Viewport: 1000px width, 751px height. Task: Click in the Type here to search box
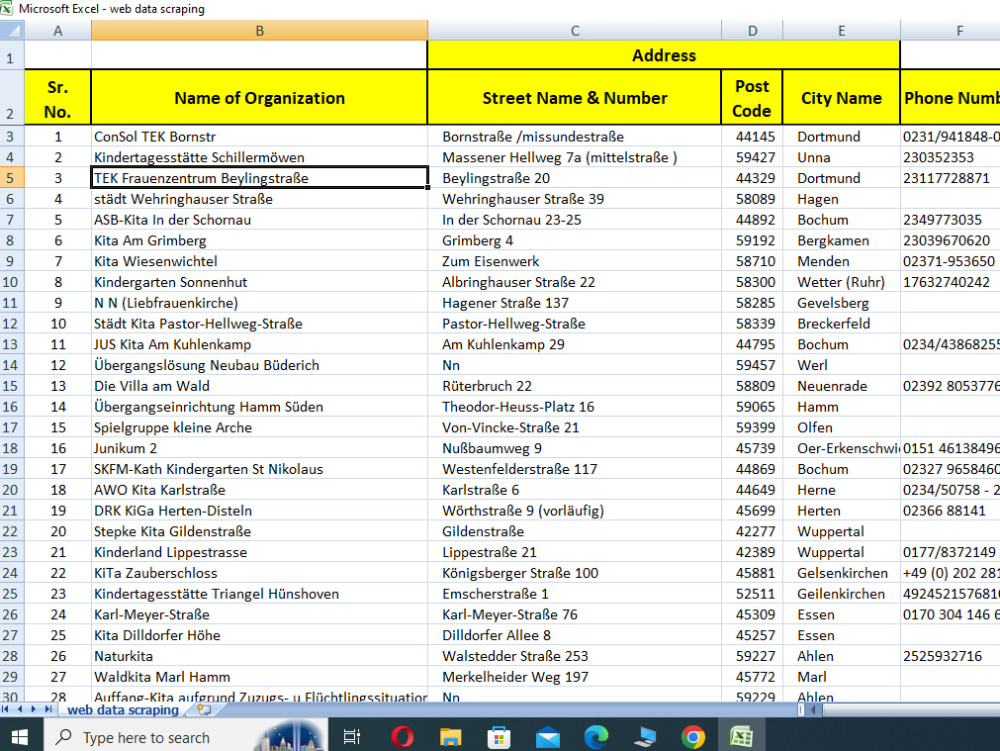click(x=185, y=737)
